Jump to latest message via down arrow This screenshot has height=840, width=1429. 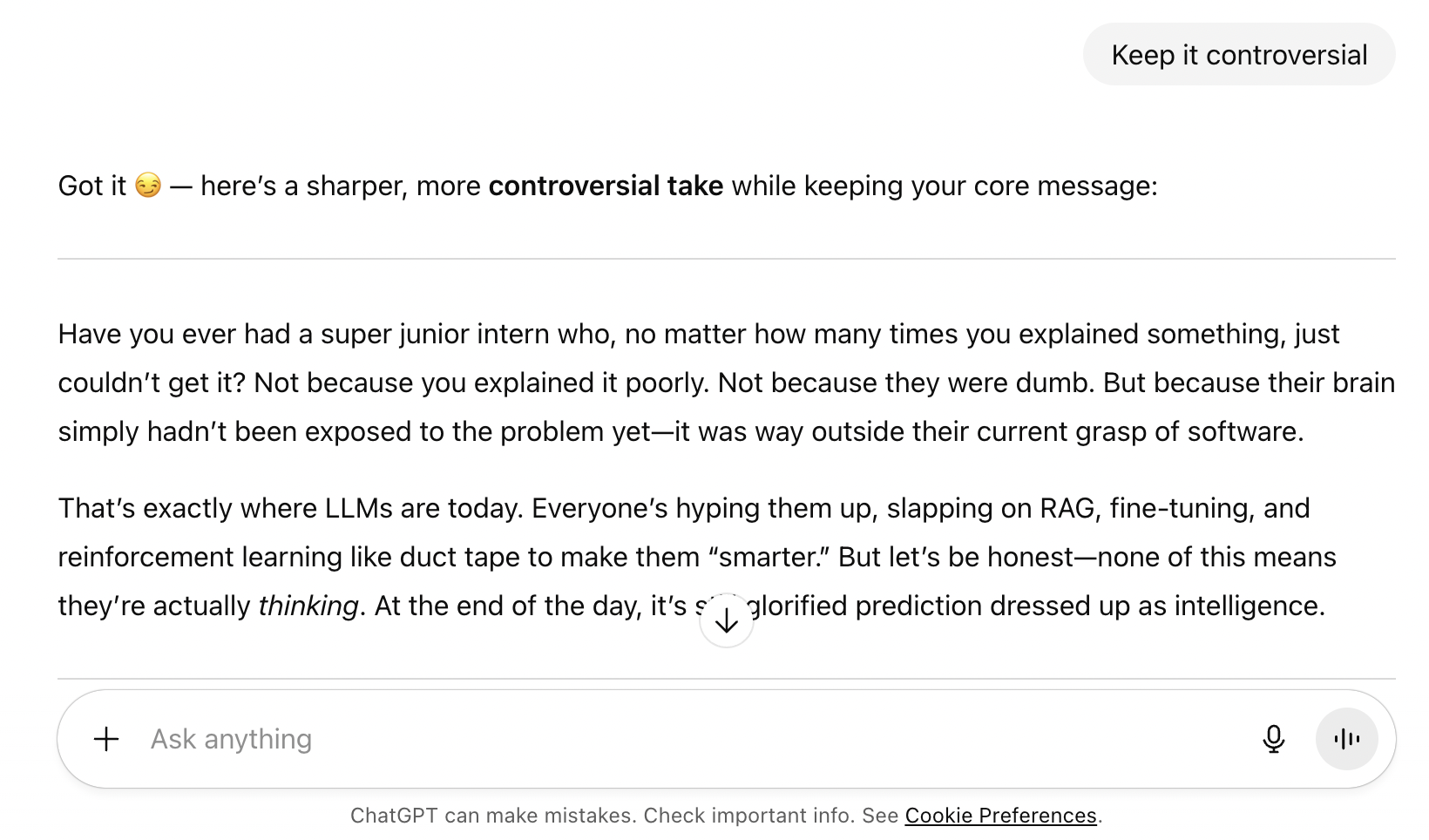[726, 620]
